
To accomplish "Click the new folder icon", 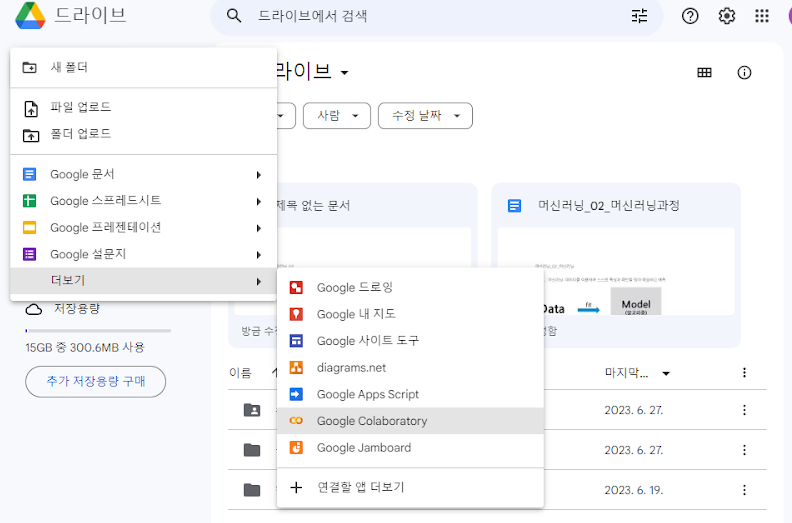I will click(x=30, y=67).
